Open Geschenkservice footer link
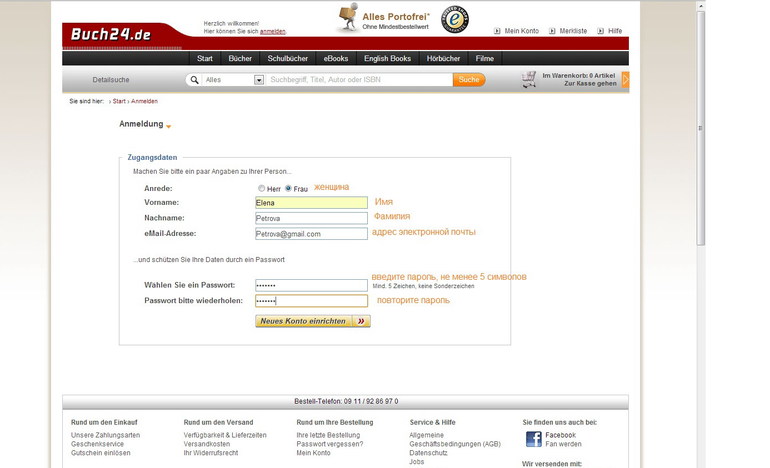770x468 pixels. [97, 444]
